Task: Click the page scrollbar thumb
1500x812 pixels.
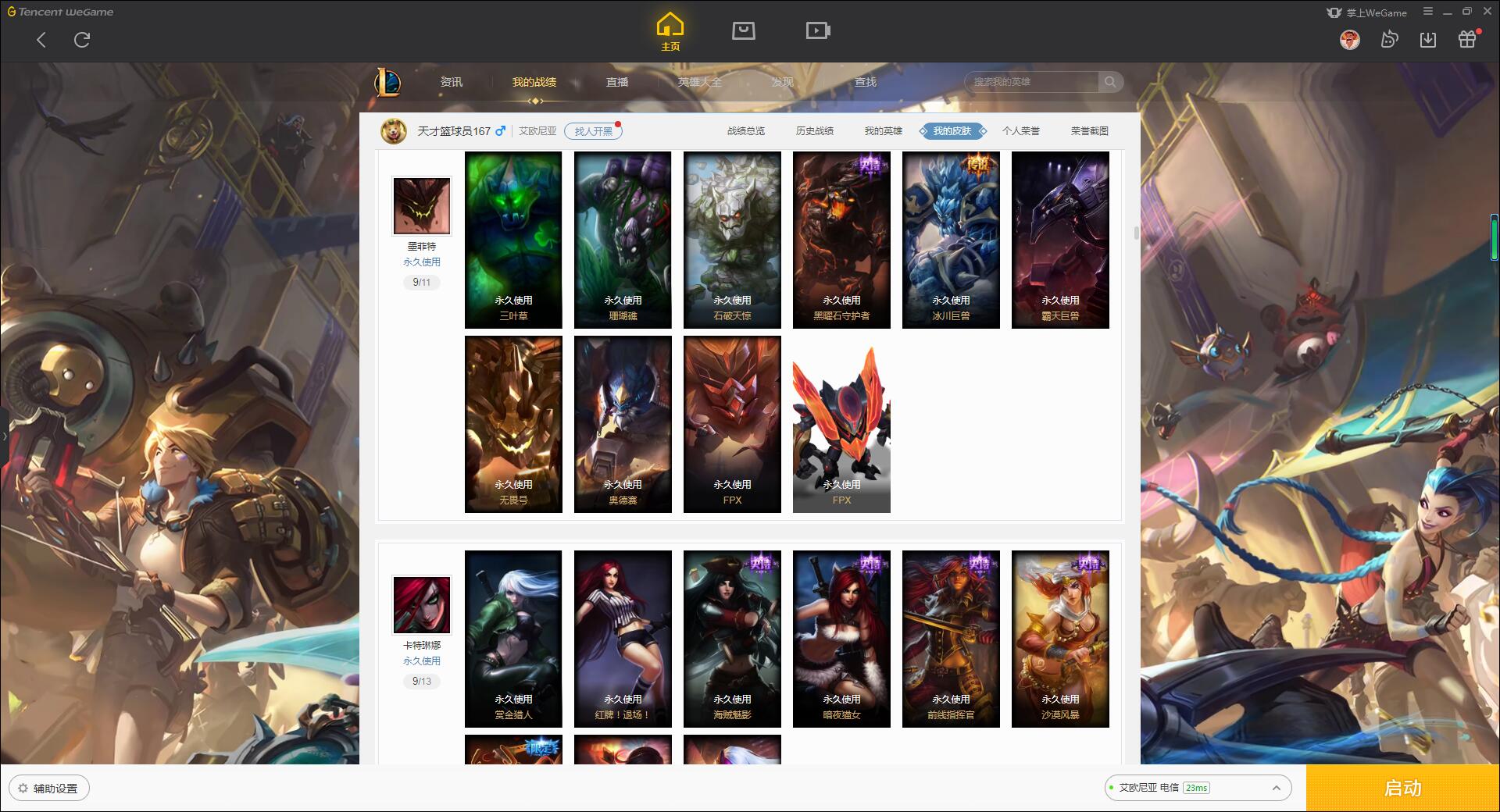Action: coord(1136,233)
